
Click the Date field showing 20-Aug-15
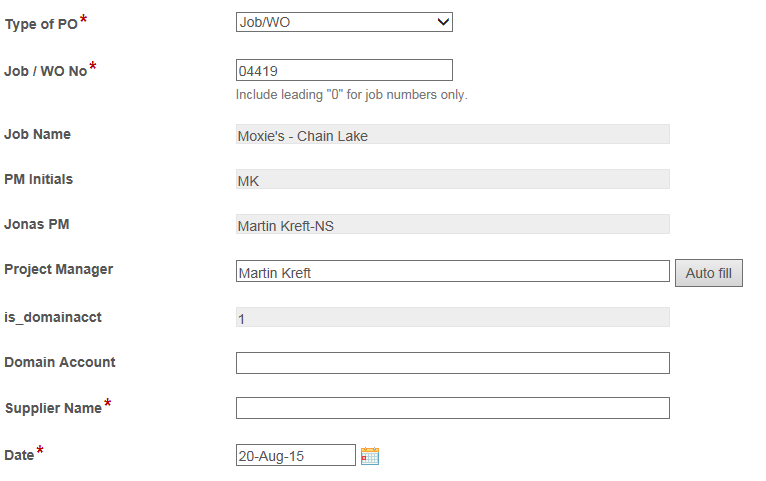pyautogui.click(x=296, y=455)
